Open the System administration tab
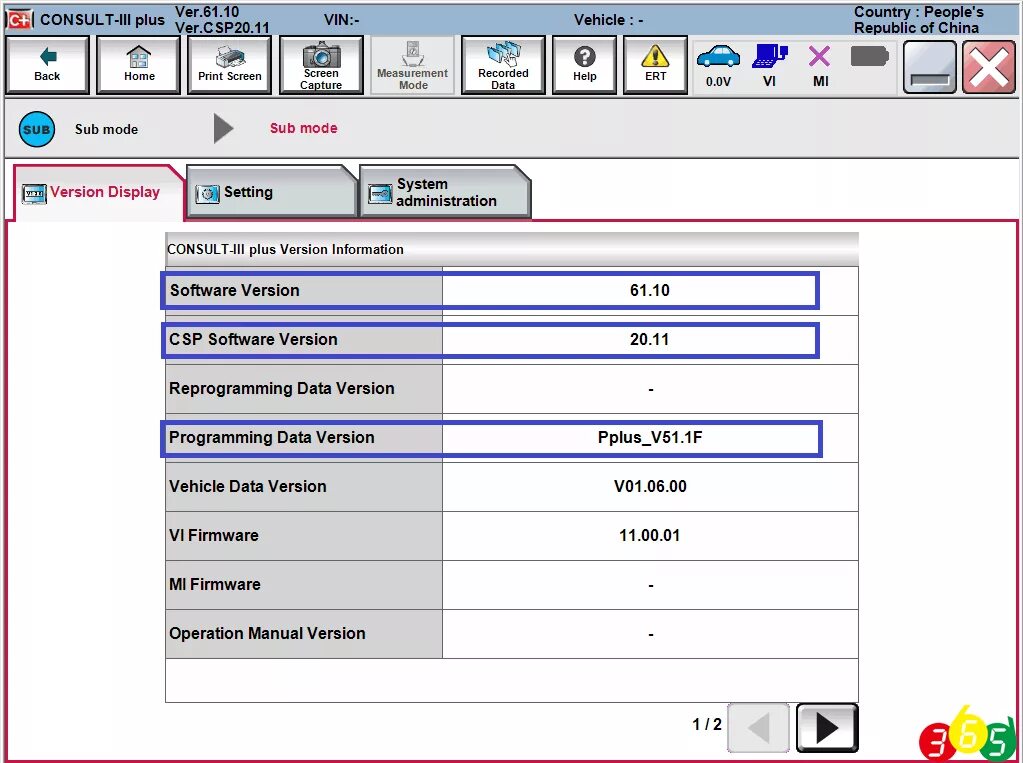Screen dimensions: 1023x763 pos(445,192)
